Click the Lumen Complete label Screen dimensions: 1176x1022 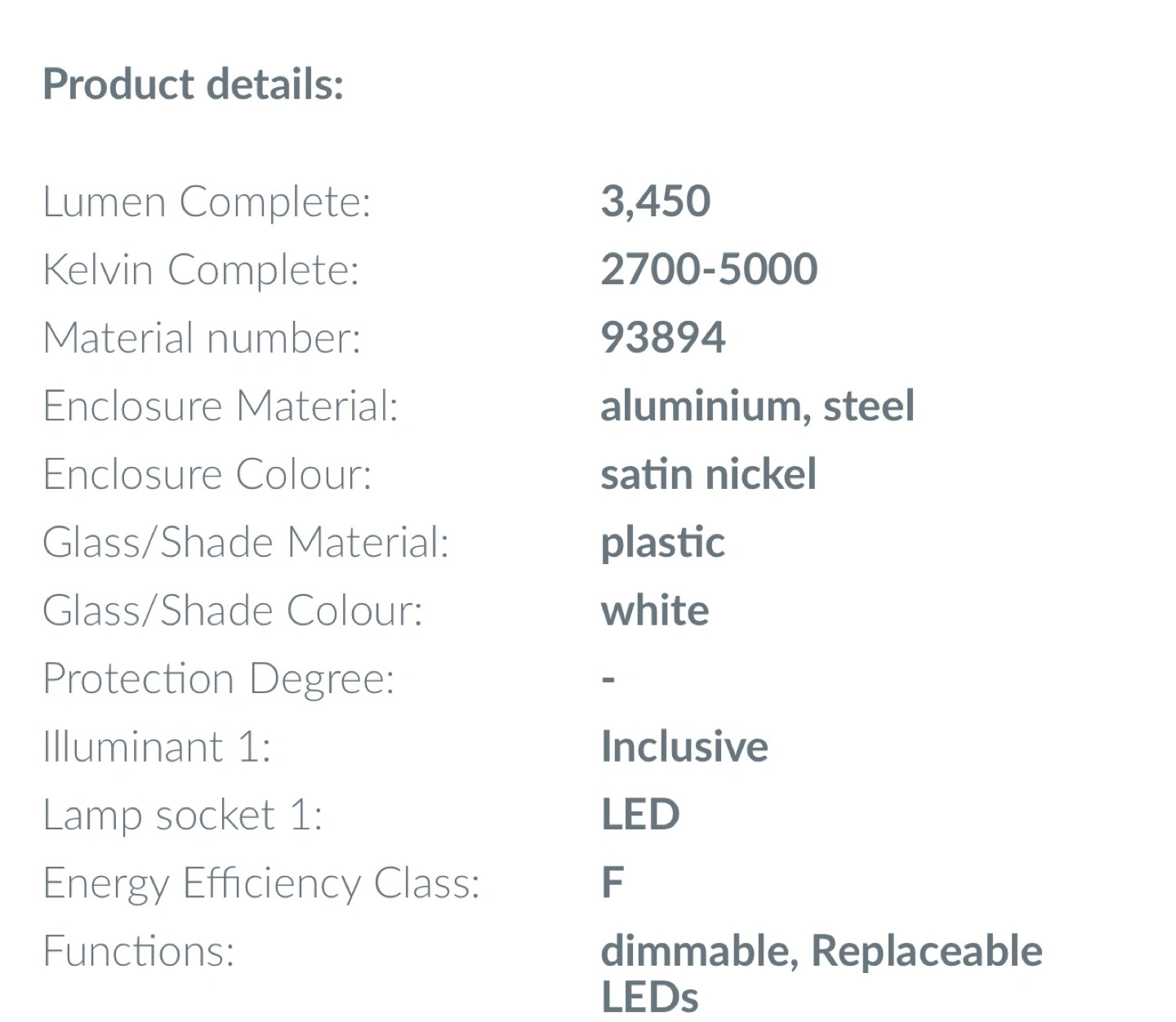pos(207,202)
